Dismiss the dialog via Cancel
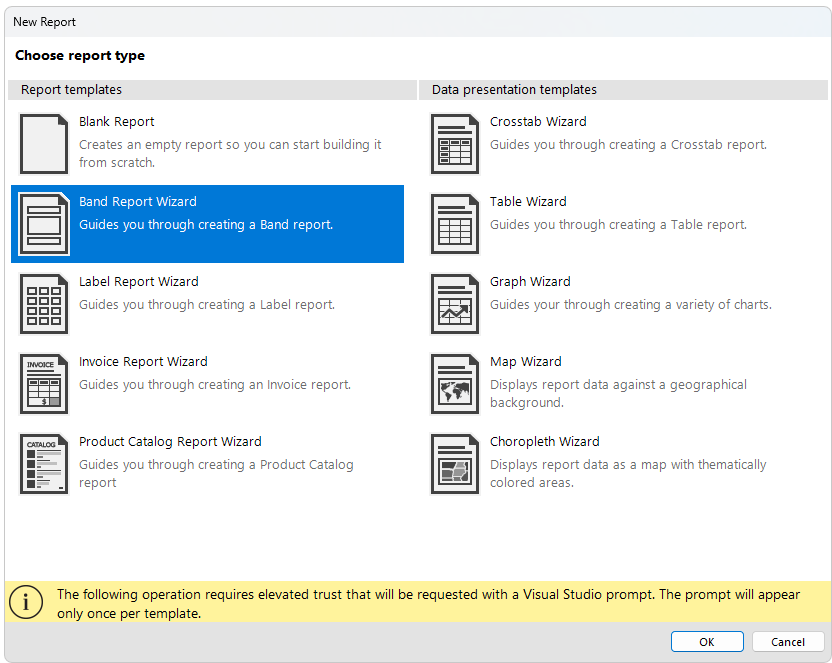The width and height of the screenshot is (832, 663). (788, 641)
